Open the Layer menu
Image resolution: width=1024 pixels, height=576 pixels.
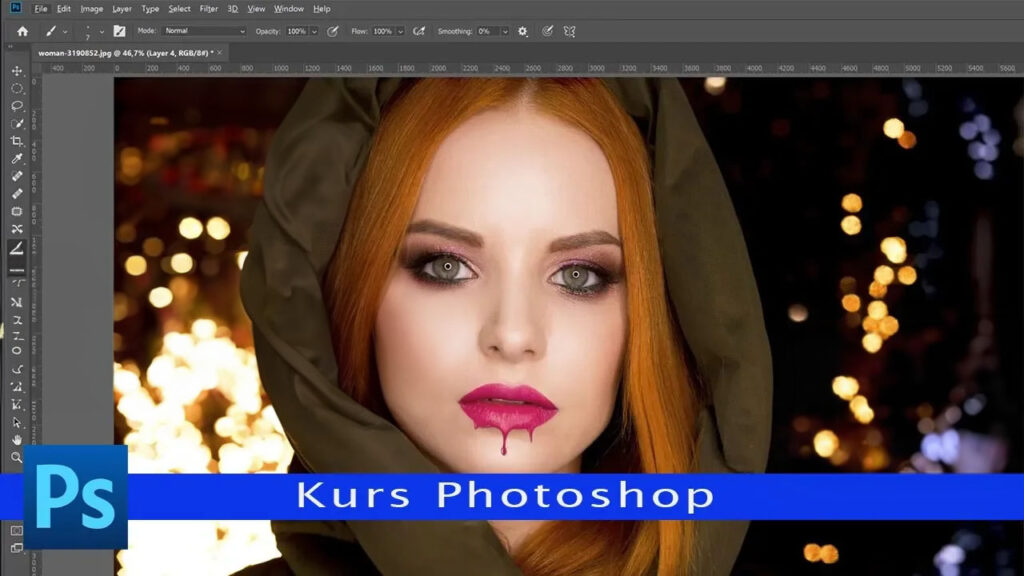(121, 9)
